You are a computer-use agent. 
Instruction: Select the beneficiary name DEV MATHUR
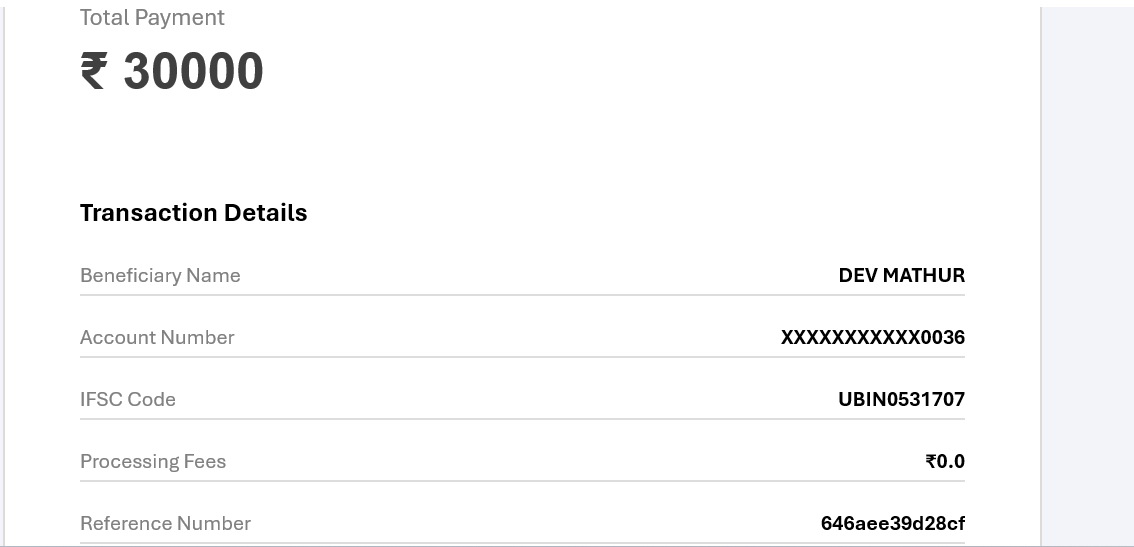pos(901,275)
